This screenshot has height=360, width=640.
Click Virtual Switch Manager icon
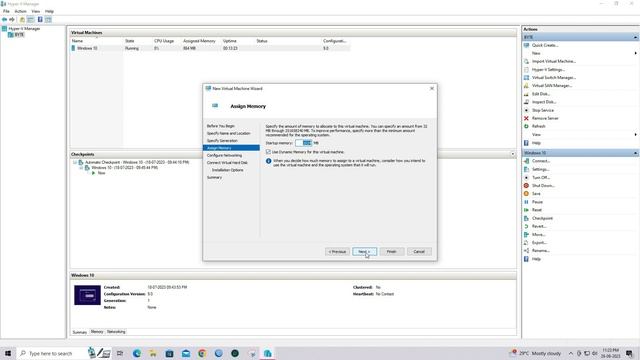point(527,78)
